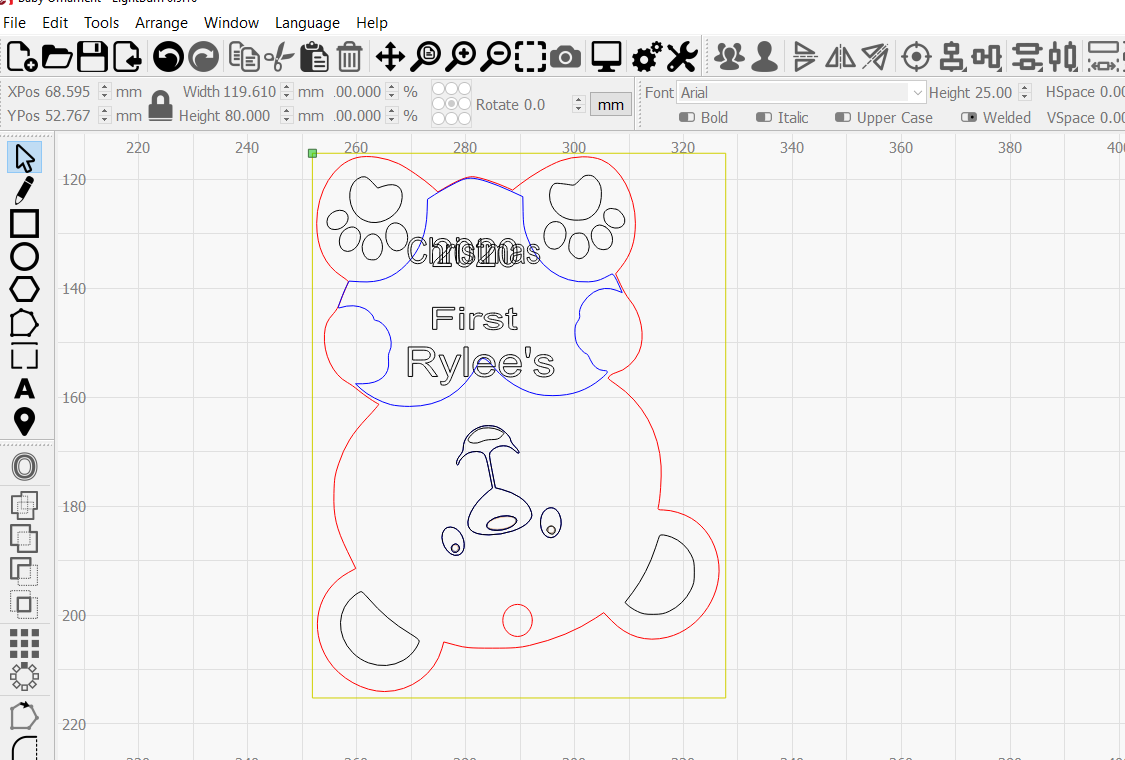1125x760 pixels.
Task: Create a new file
Action: pyautogui.click(x=22, y=57)
